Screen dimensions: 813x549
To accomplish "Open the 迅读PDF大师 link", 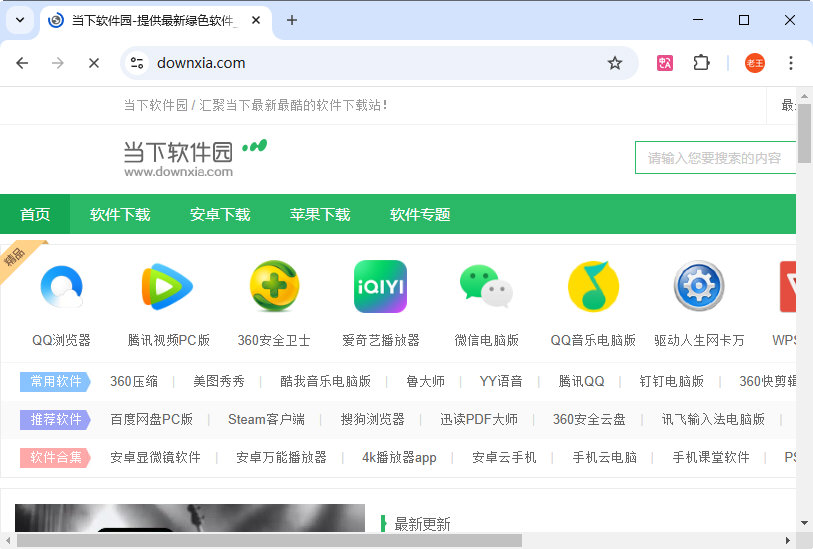I will click(x=479, y=419).
